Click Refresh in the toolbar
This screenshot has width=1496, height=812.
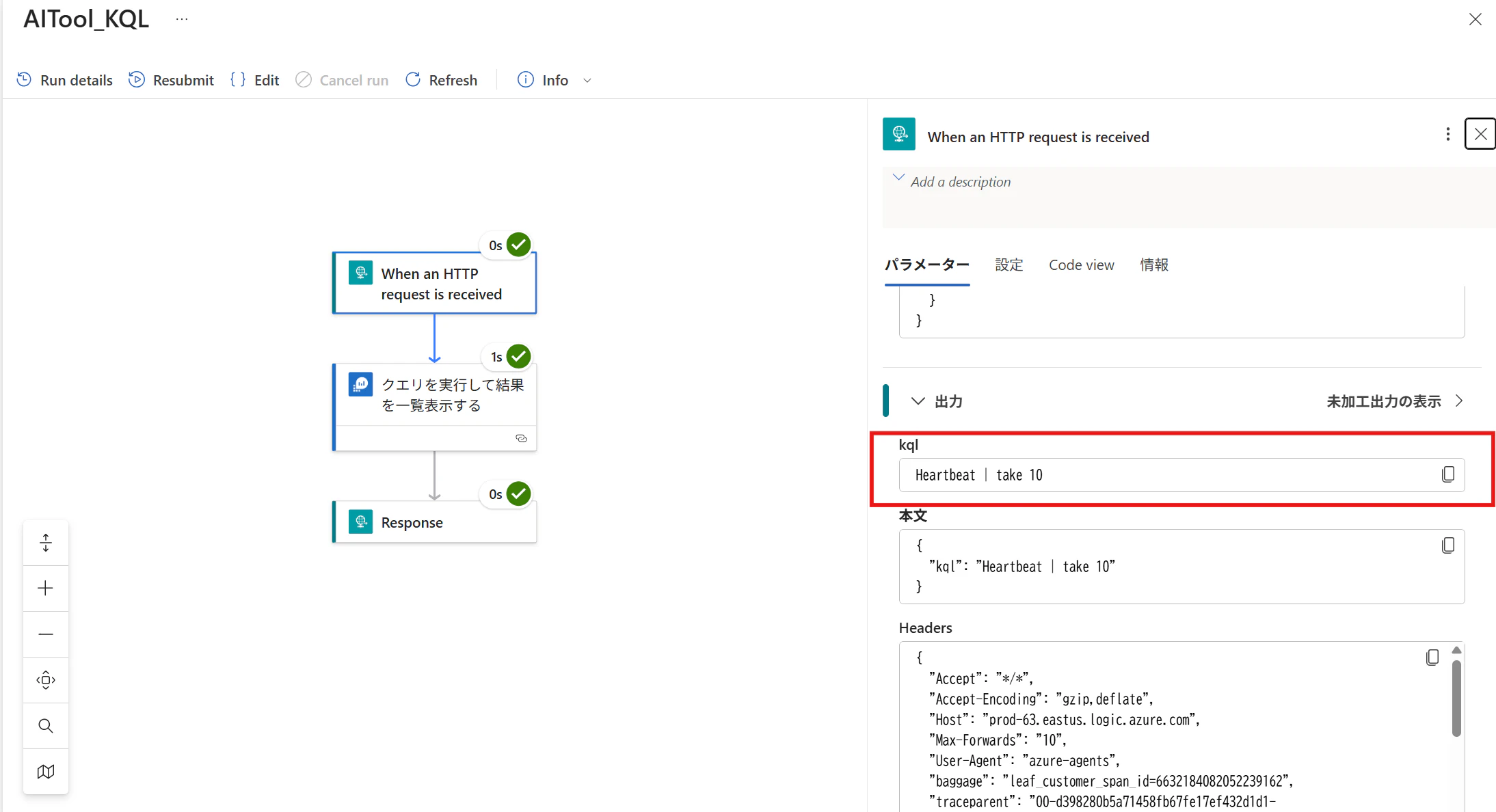tap(442, 81)
